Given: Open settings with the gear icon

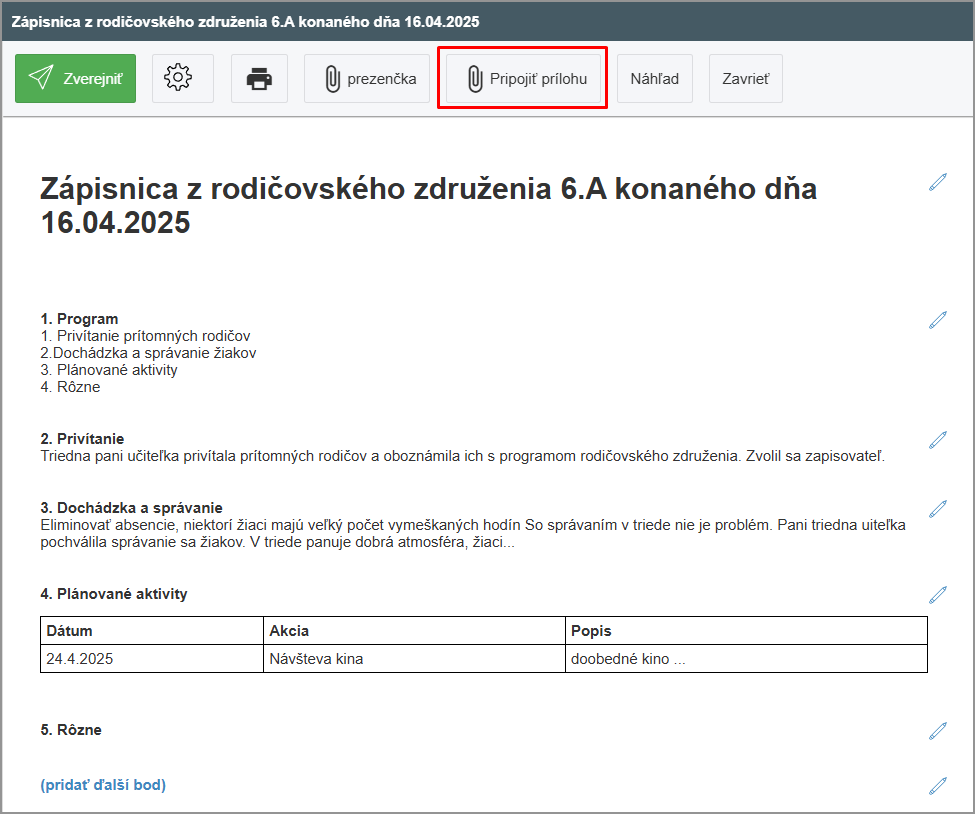Looking at the screenshot, I should (x=182, y=79).
